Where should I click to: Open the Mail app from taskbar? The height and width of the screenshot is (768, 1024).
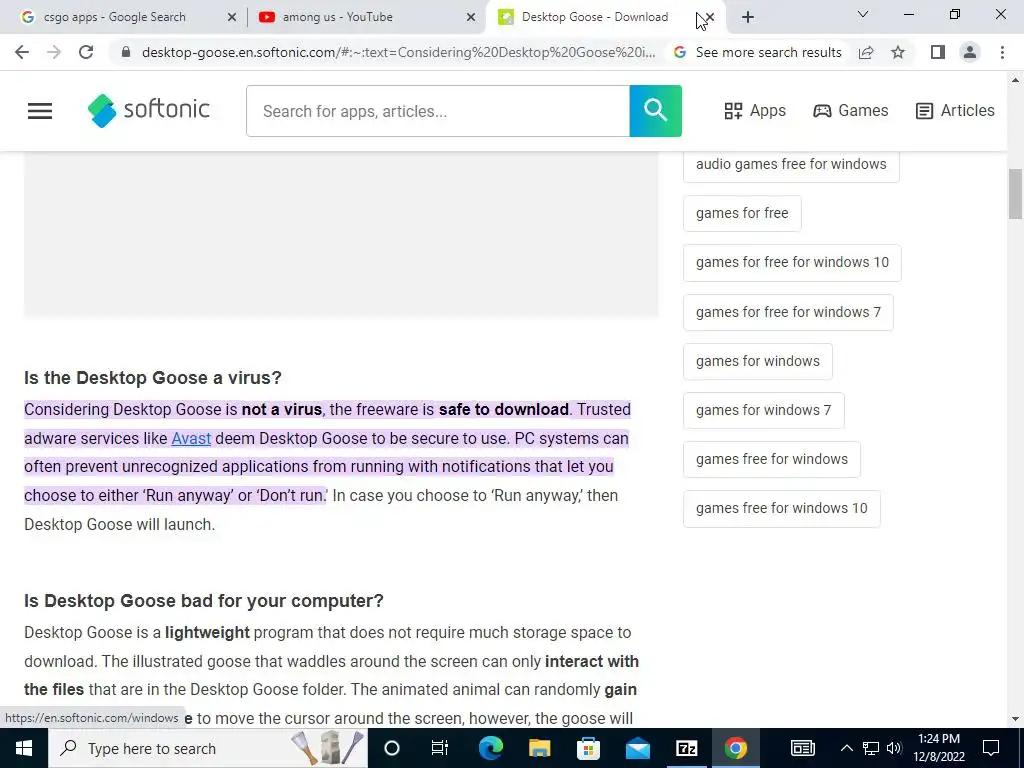coord(637,748)
